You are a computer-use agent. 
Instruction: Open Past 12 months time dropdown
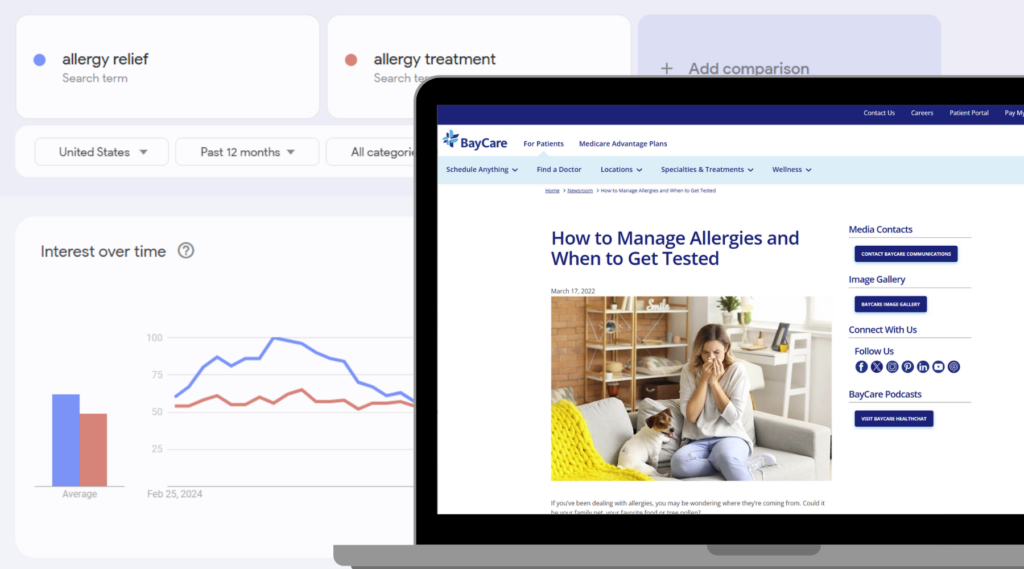[x=247, y=152]
